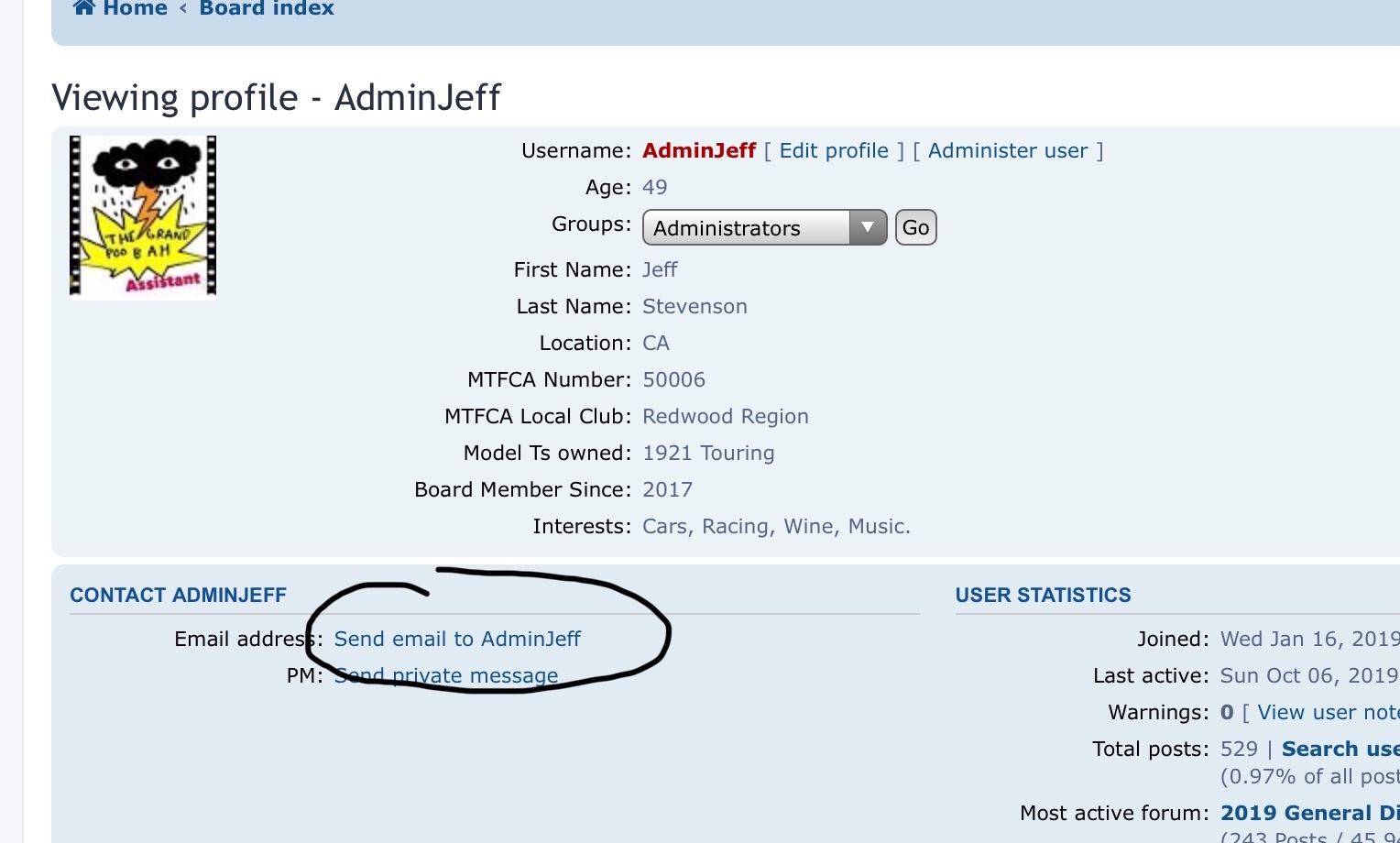View user notes next to Warnings
The image size is (1400, 843).
1327,713
